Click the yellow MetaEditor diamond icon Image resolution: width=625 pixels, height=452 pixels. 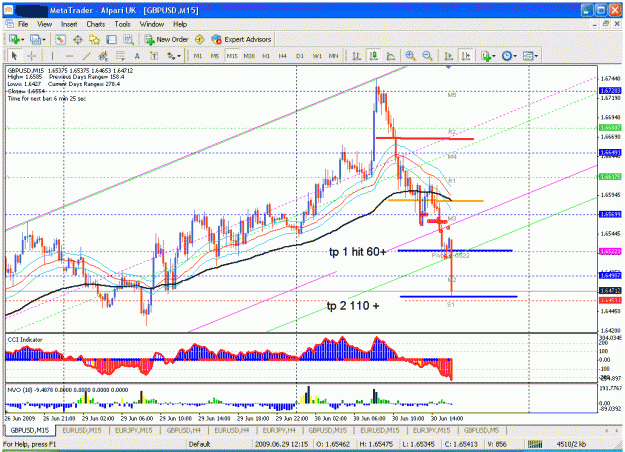coord(199,39)
